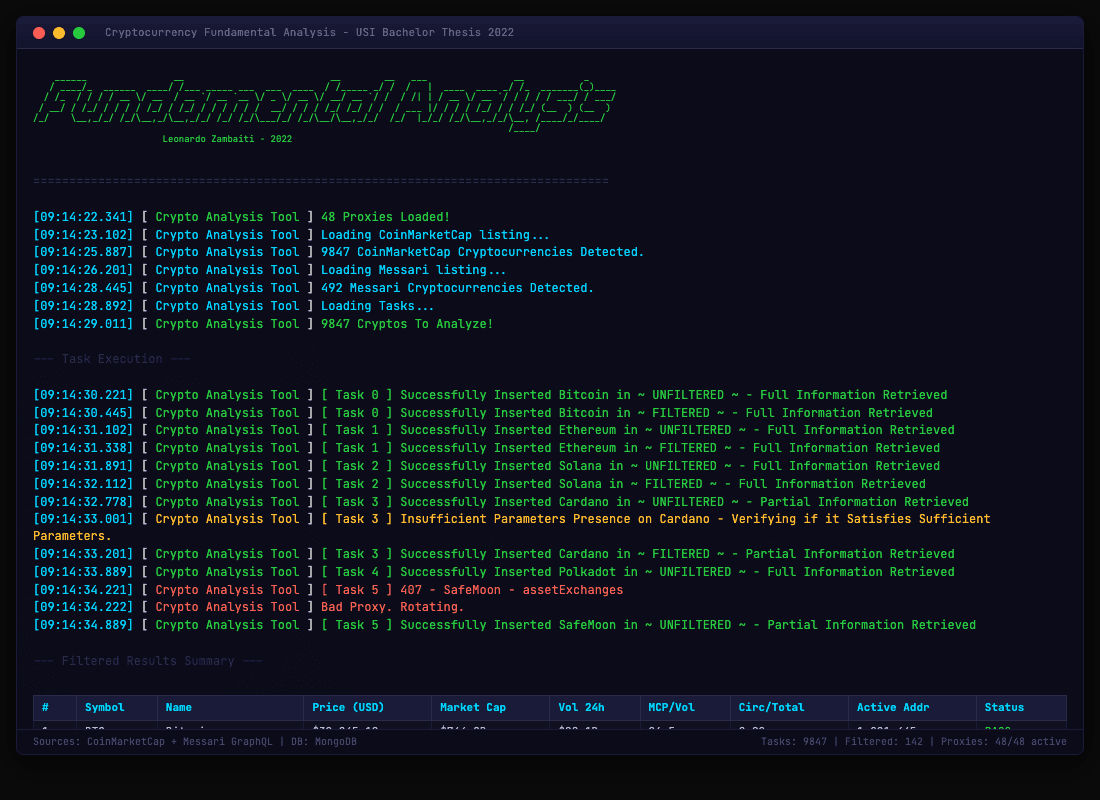The width and height of the screenshot is (1100, 800).
Task: Click the Task Execution section heading
Action: coord(111,359)
